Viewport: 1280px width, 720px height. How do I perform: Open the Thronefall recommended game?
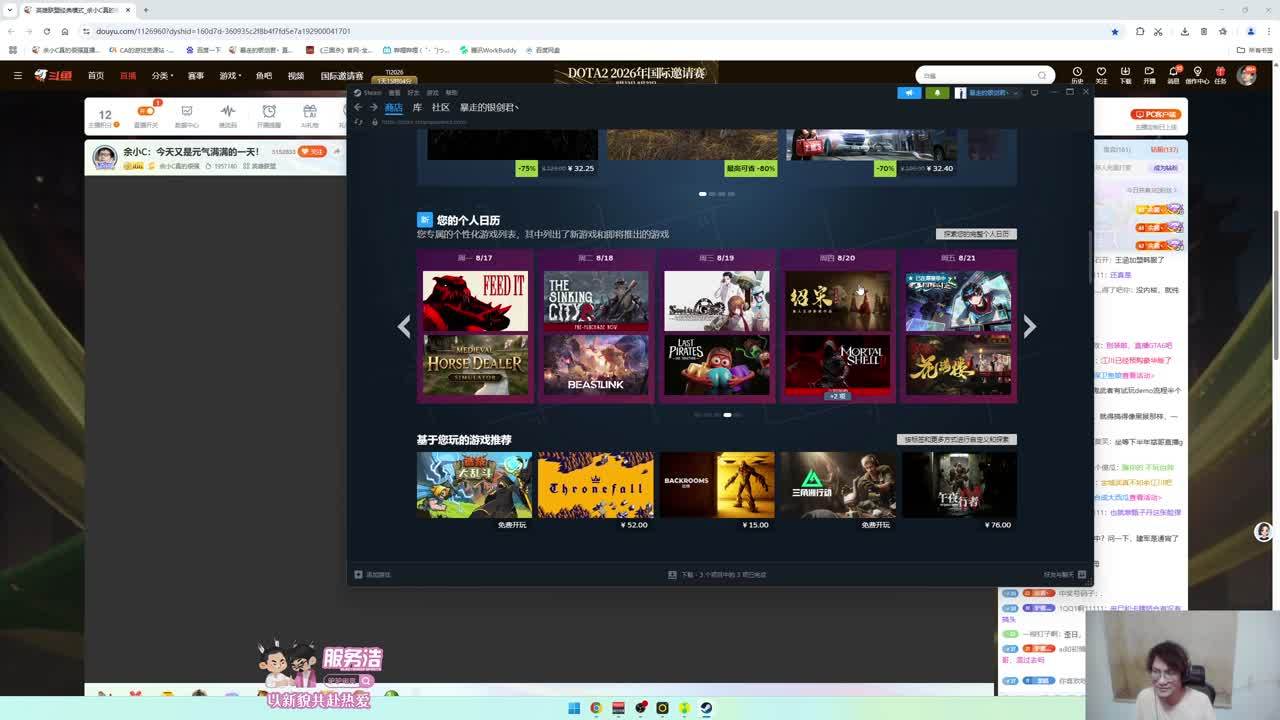coord(595,485)
